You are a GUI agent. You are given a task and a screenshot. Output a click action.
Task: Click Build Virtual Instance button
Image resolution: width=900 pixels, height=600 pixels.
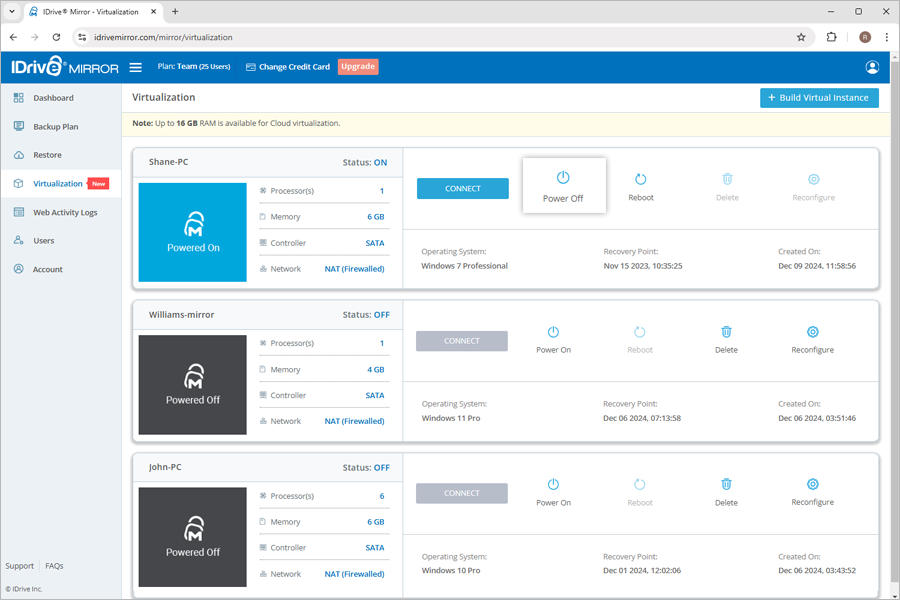click(x=819, y=98)
